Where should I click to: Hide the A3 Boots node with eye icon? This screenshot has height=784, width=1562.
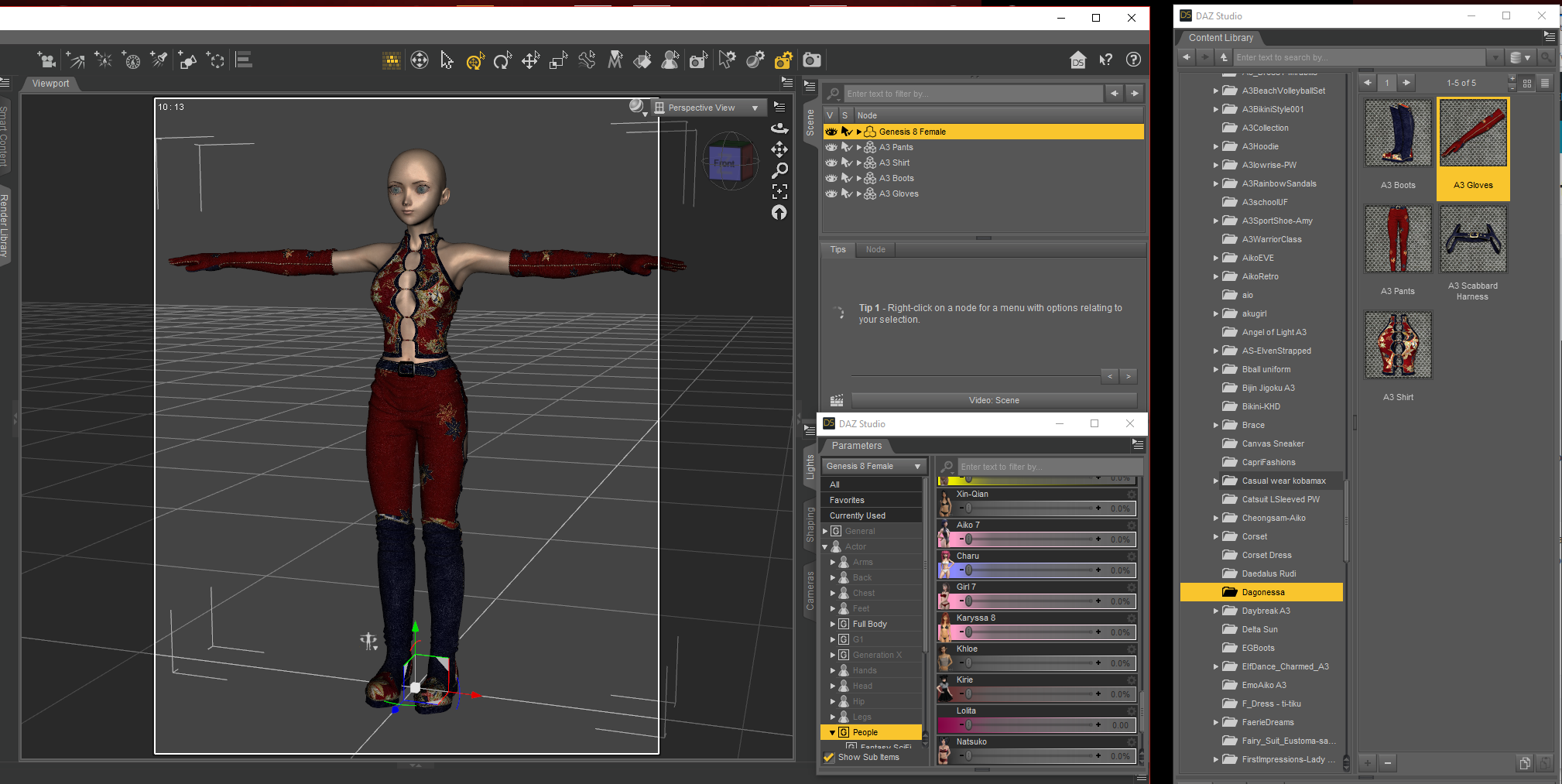831,178
